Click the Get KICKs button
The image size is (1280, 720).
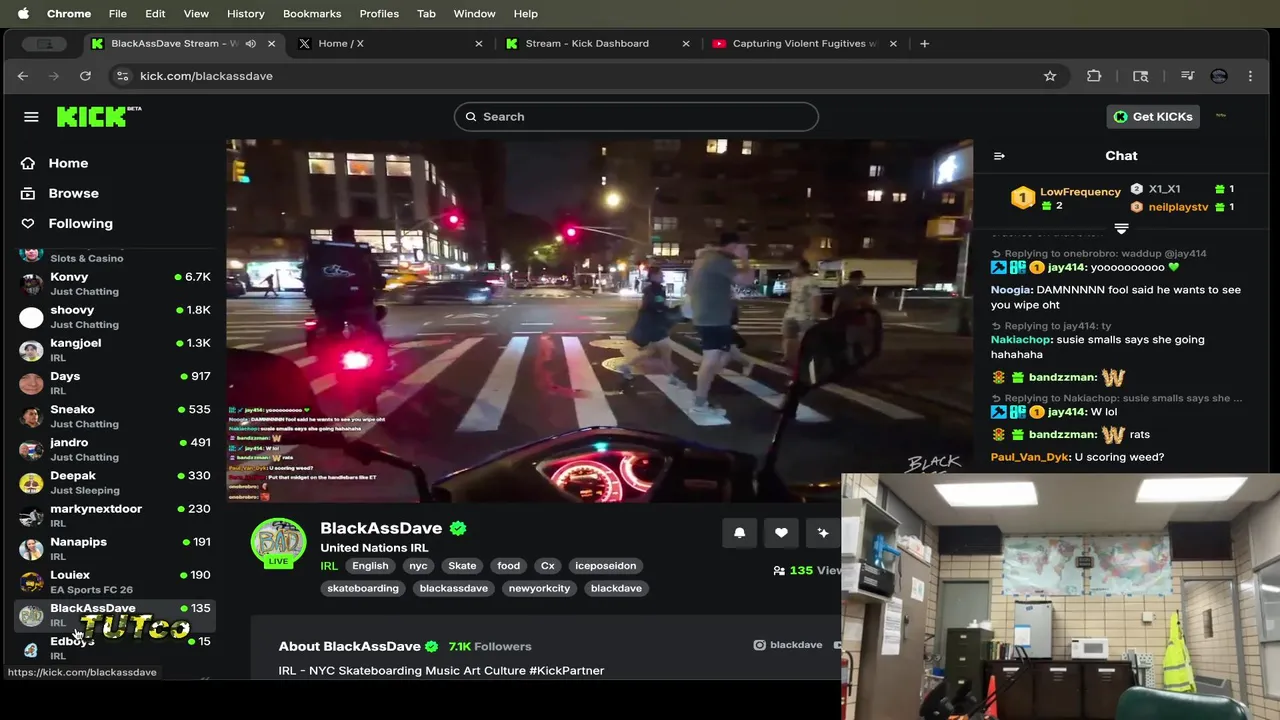[x=1153, y=117]
